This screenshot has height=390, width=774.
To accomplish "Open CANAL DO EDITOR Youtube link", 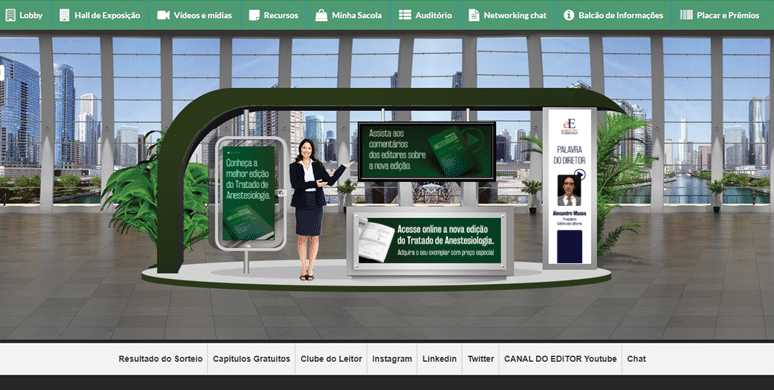I will tap(560, 359).
